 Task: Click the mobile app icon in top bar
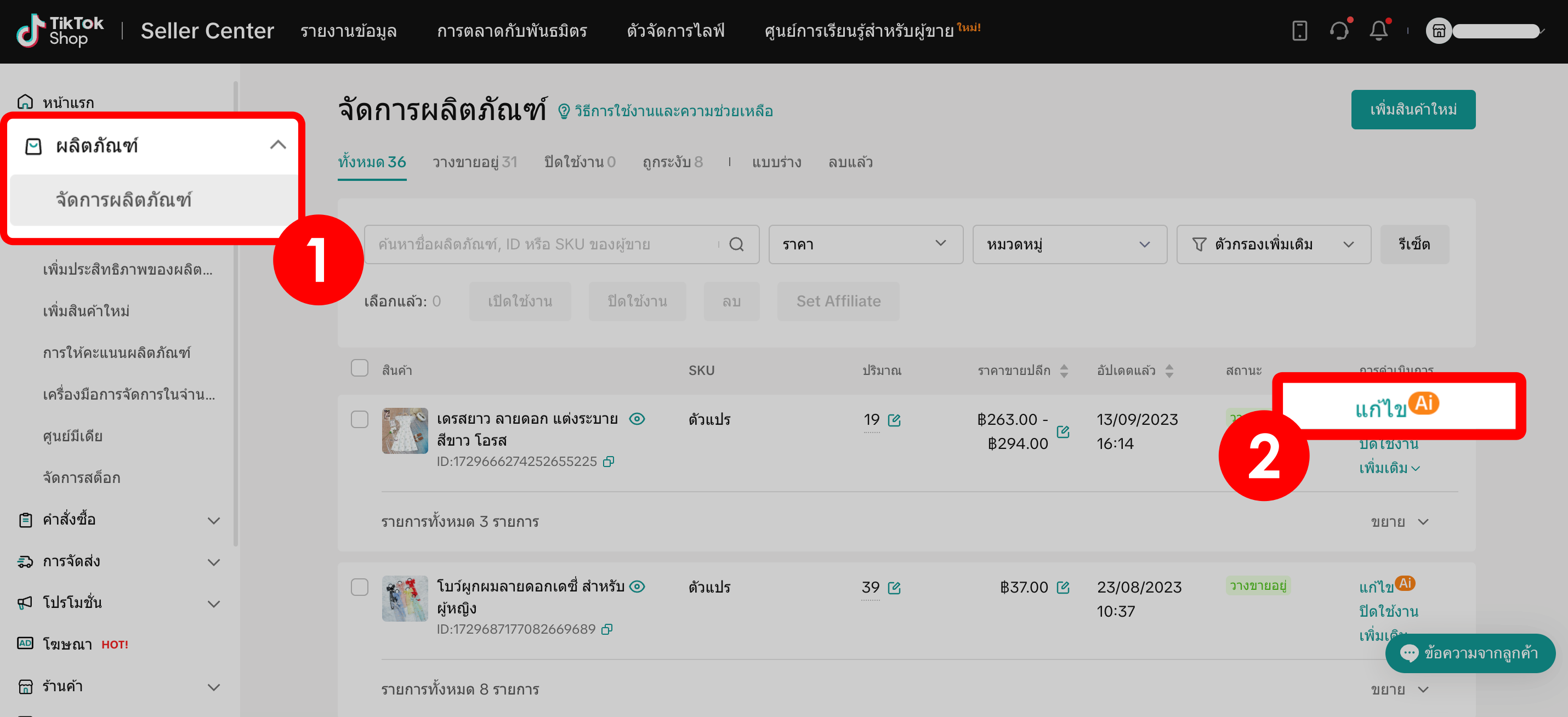pos(1300,31)
